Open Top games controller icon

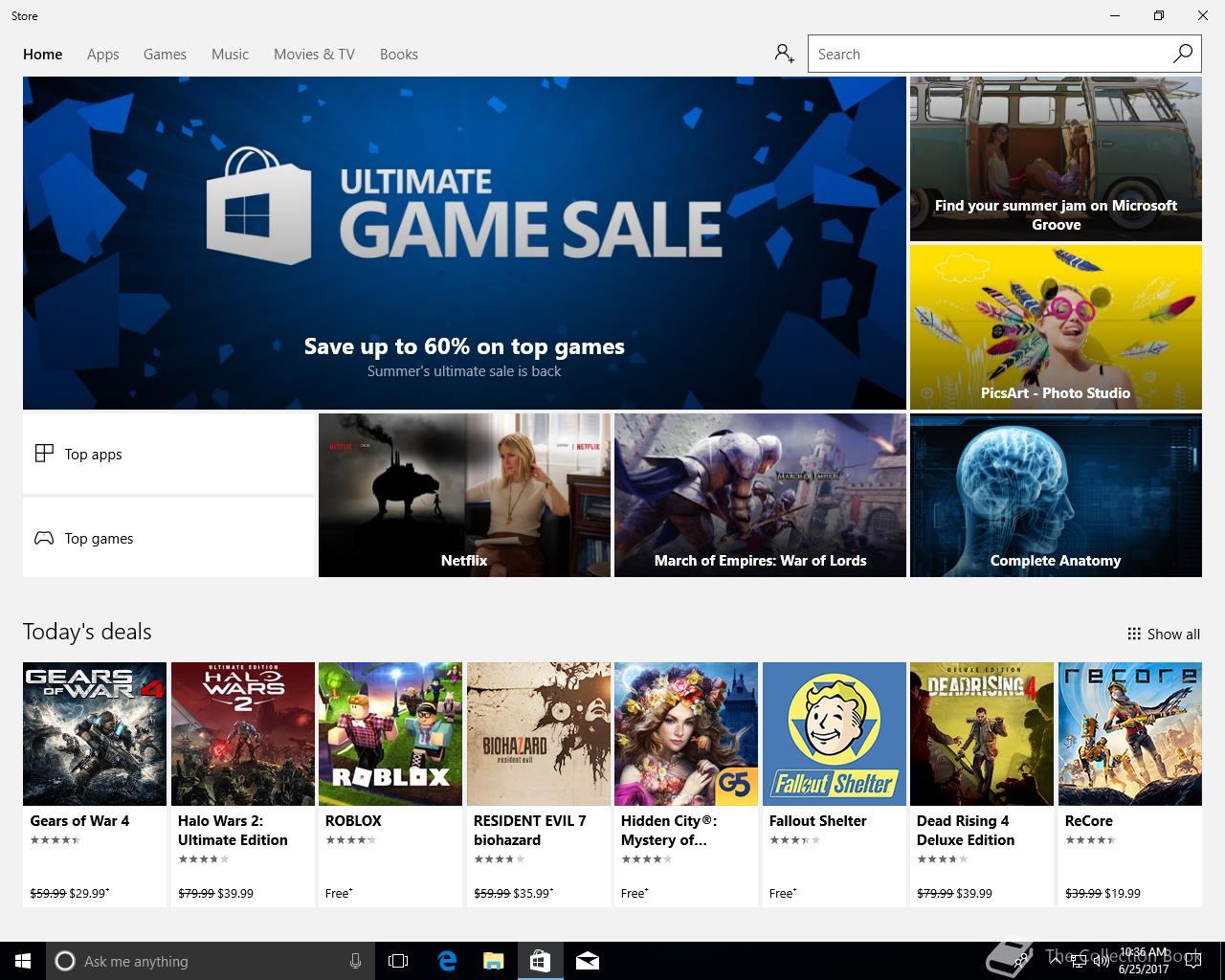pos(44,538)
